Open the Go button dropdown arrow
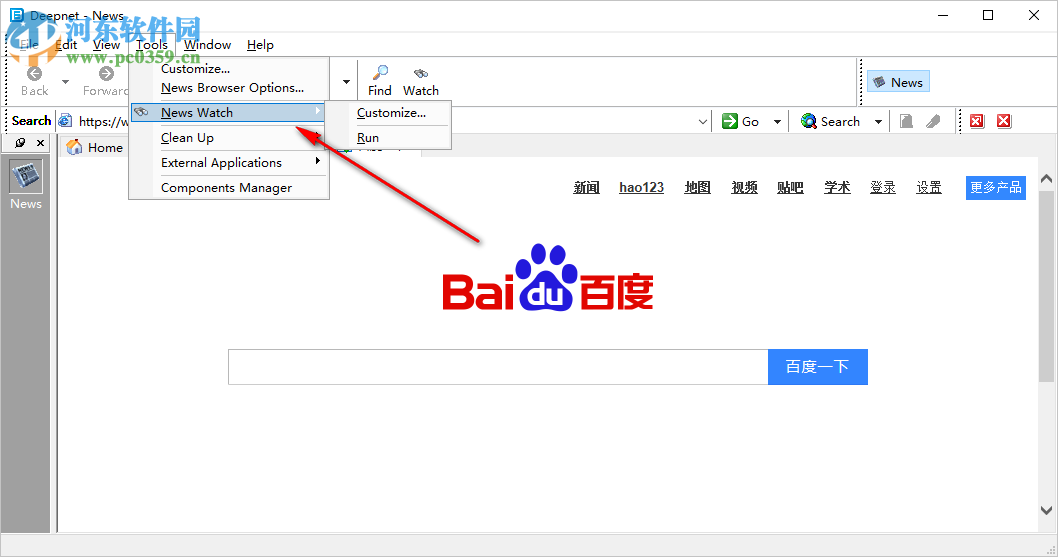This screenshot has height=557, width=1058. tap(777, 122)
